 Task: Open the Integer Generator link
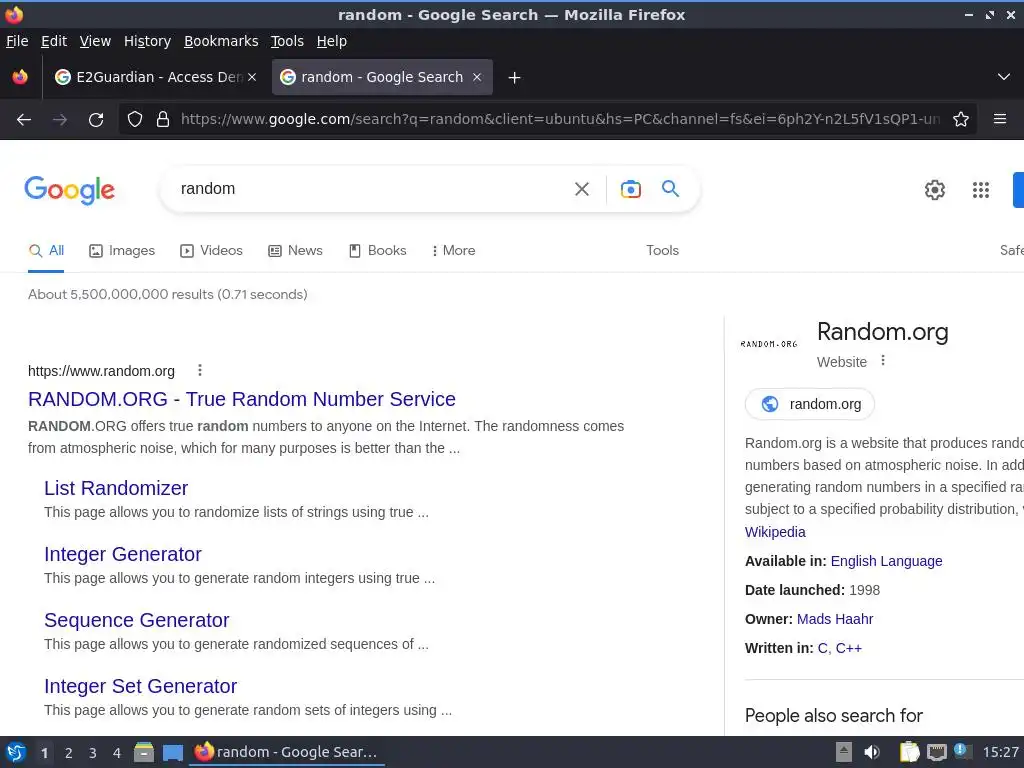(123, 554)
